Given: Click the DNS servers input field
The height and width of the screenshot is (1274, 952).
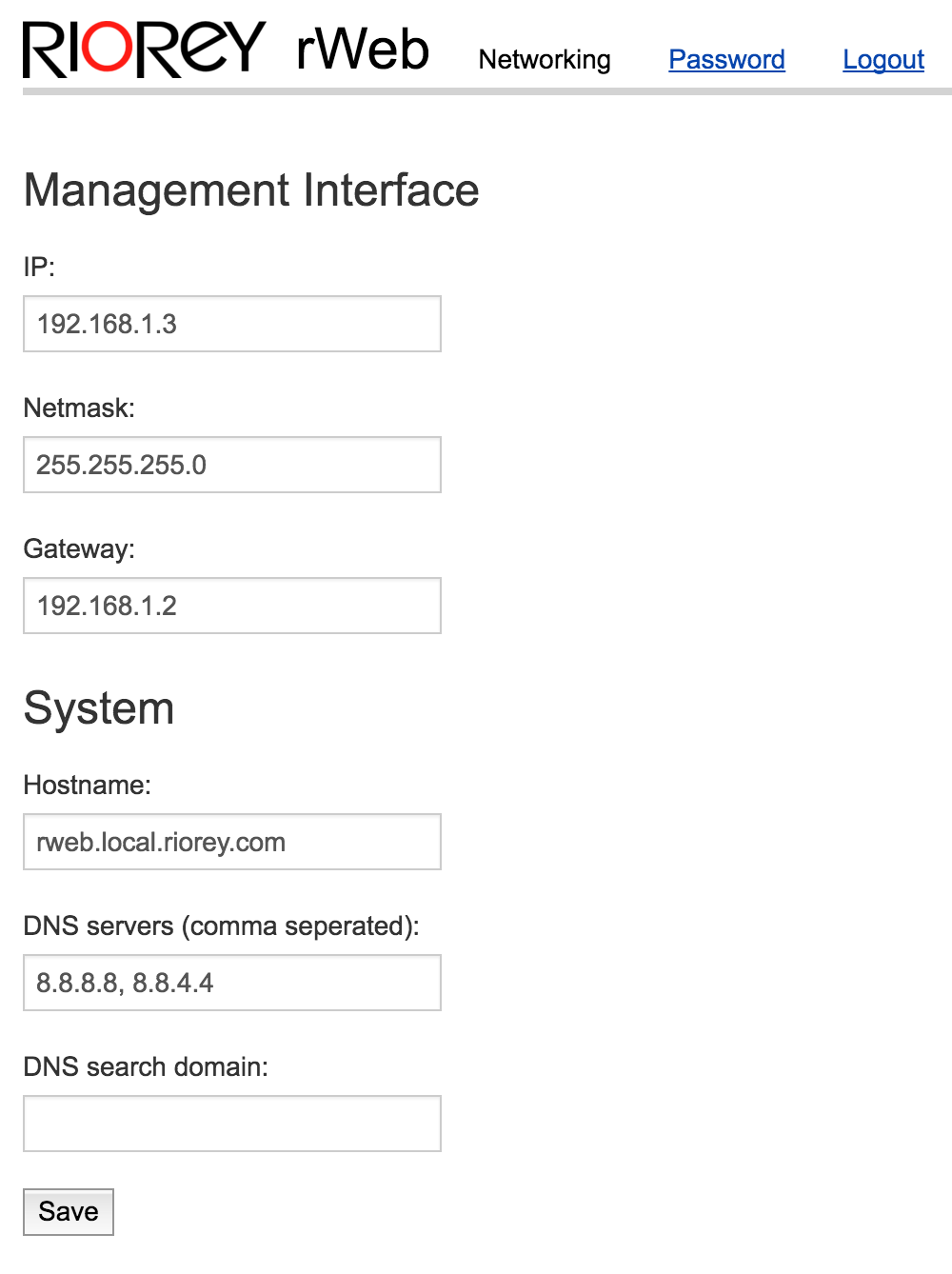Looking at the screenshot, I should click(232, 983).
